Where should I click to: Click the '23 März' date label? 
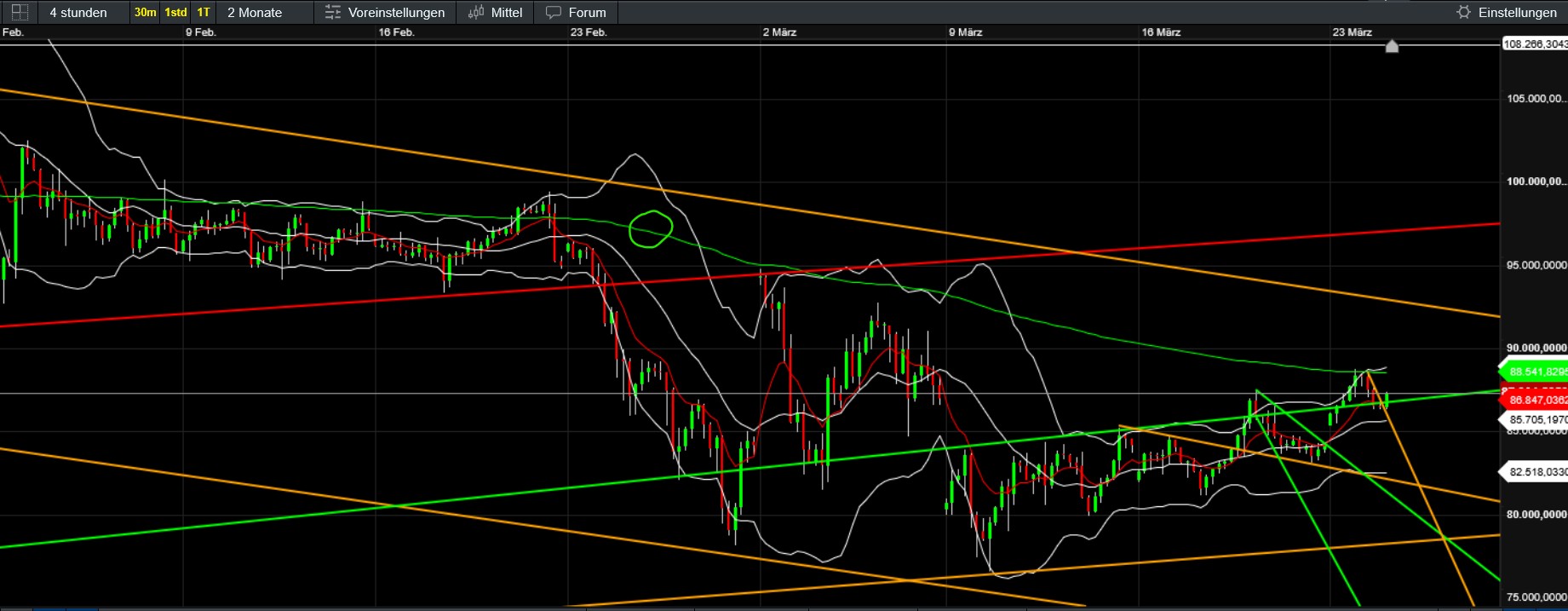pos(1353,32)
